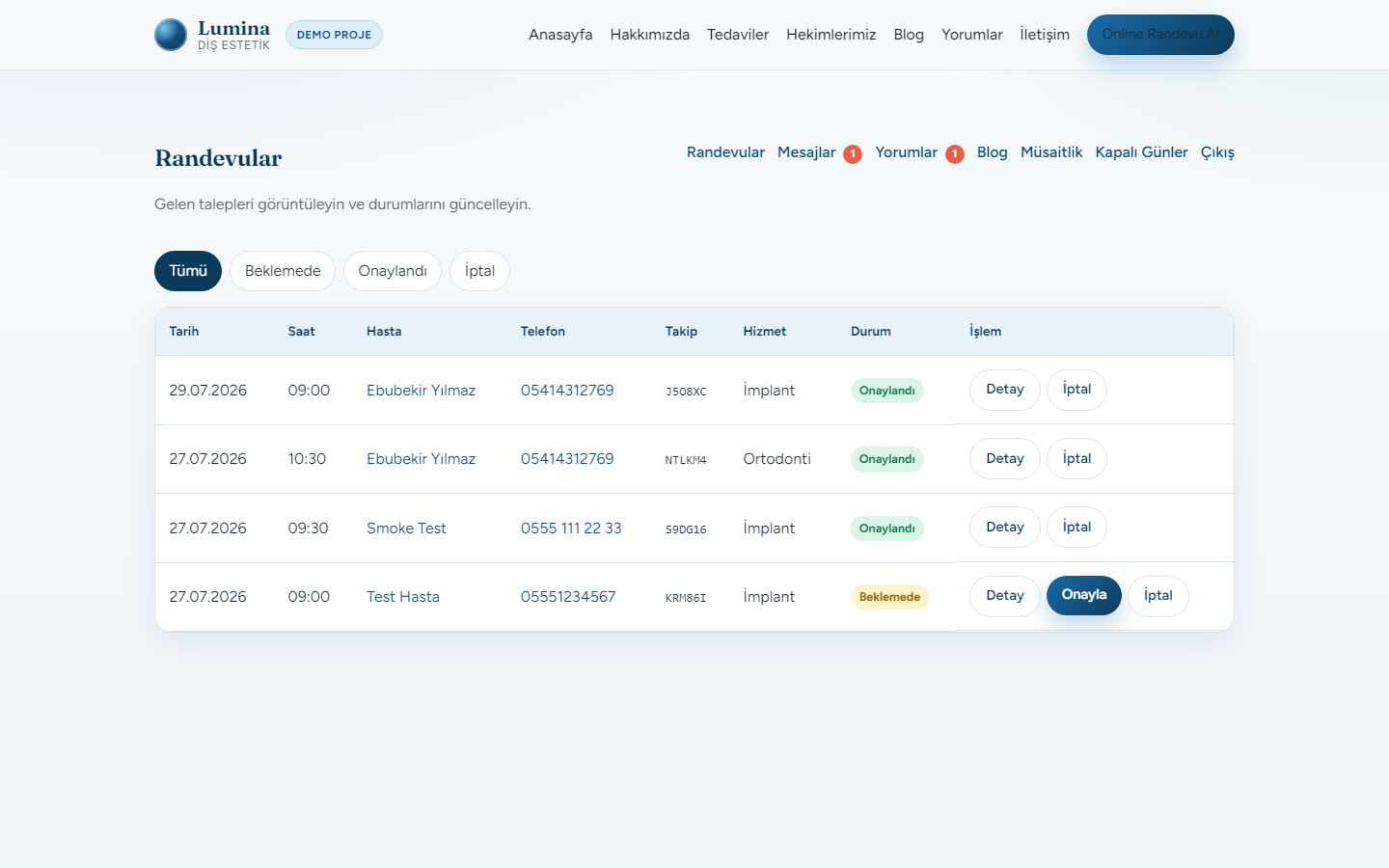Filter by Beklemede status
Image resolution: width=1389 pixels, height=868 pixels.
click(x=283, y=271)
